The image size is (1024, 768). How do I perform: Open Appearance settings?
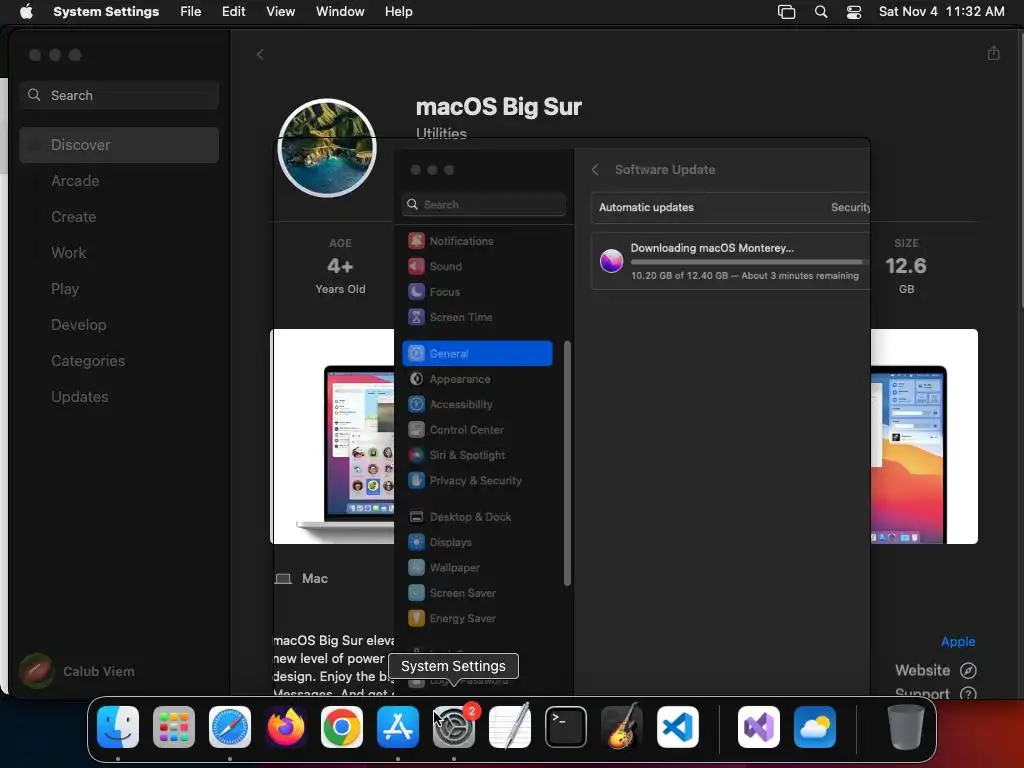[x=478, y=379]
